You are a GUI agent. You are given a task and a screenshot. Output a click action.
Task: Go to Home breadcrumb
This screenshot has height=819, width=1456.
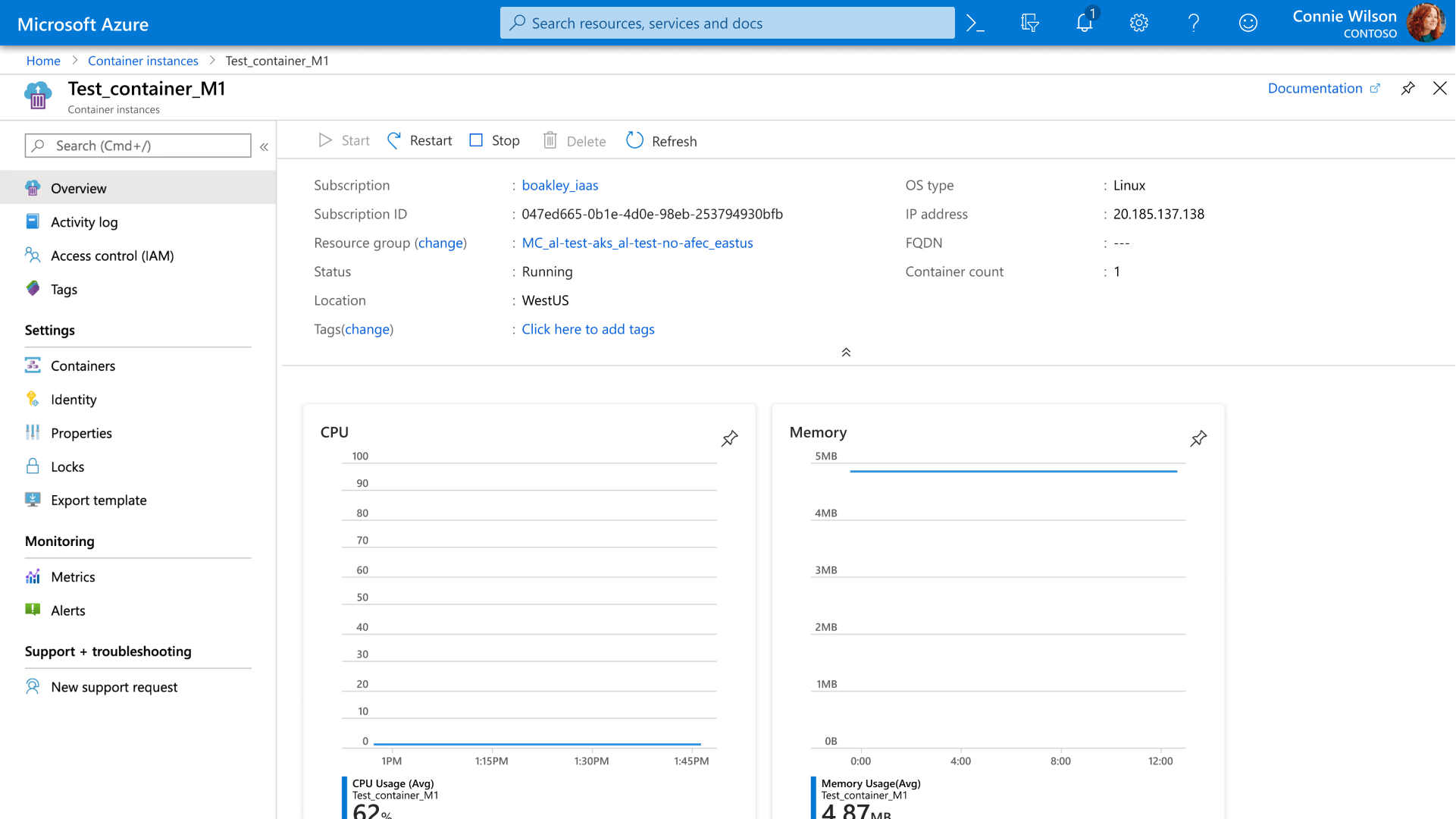43,61
